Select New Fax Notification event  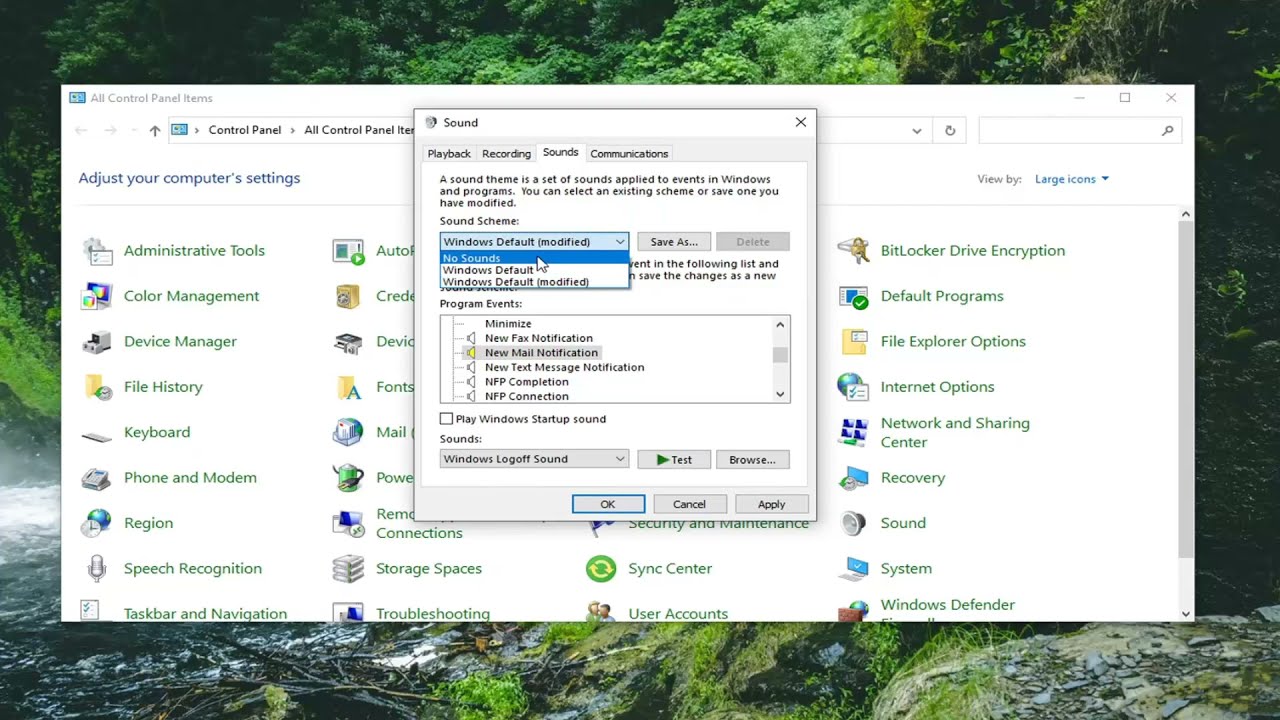pyautogui.click(x=539, y=338)
